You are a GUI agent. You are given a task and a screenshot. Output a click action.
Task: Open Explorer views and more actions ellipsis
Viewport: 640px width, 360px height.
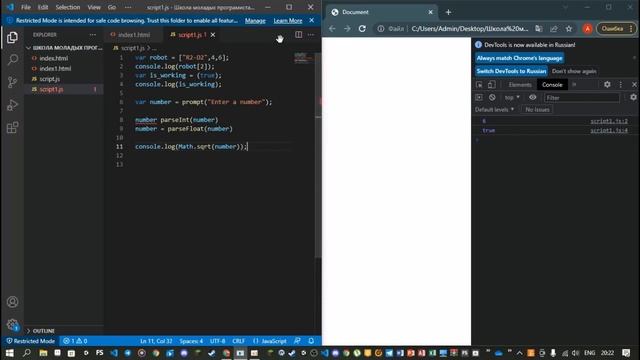tap(93, 35)
